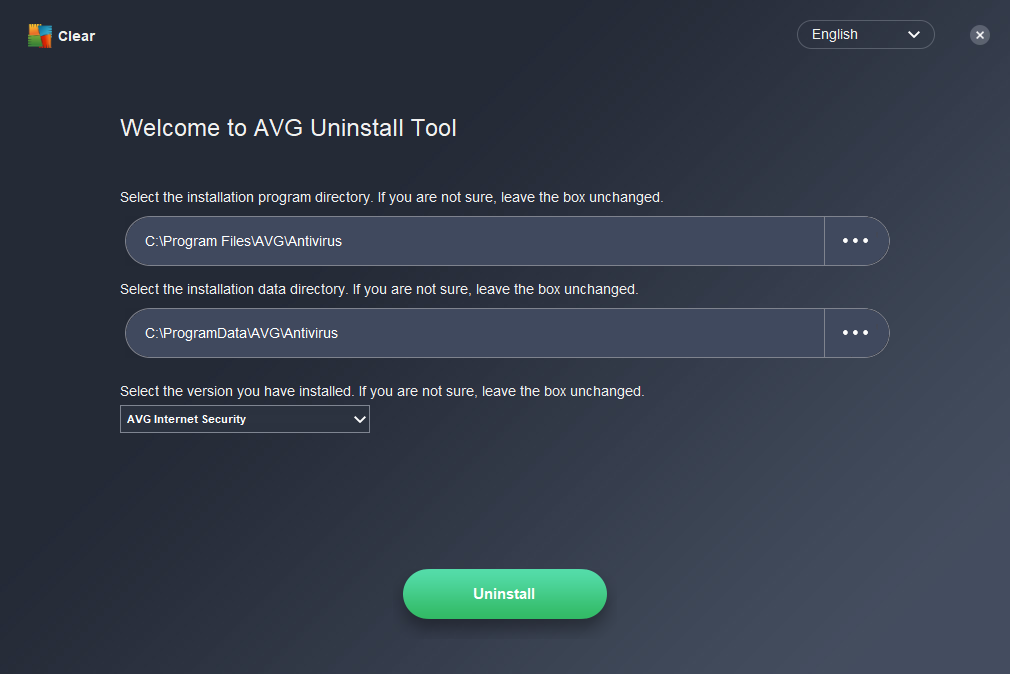Image resolution: width=1010 pixels, height=674 pixels.
Task: Close the AVG Uninstall Tool window
Action: 979,35
